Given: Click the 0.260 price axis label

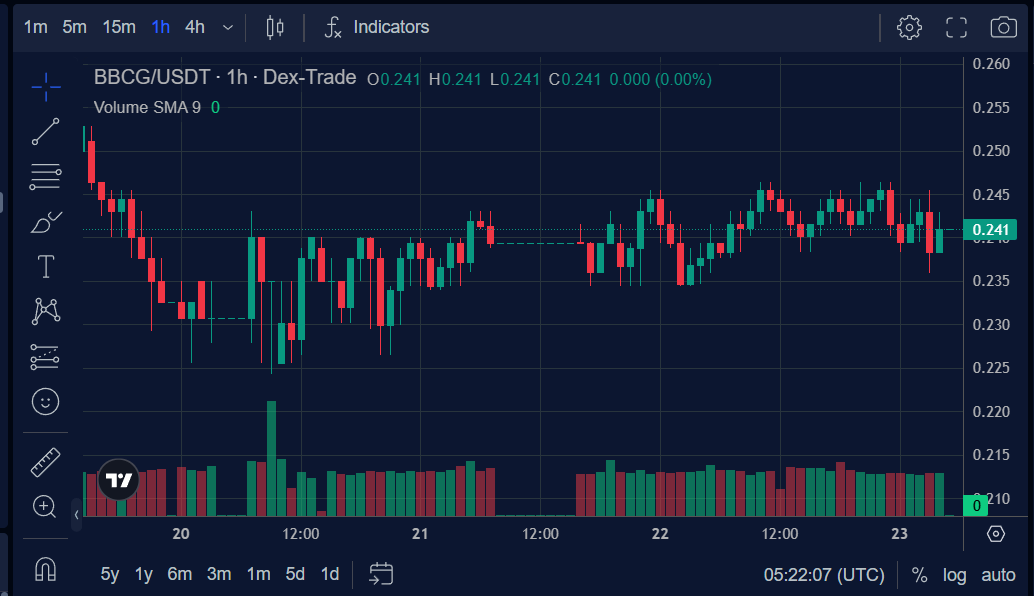Looking at the screenshot, I should (x=991, y=64).
